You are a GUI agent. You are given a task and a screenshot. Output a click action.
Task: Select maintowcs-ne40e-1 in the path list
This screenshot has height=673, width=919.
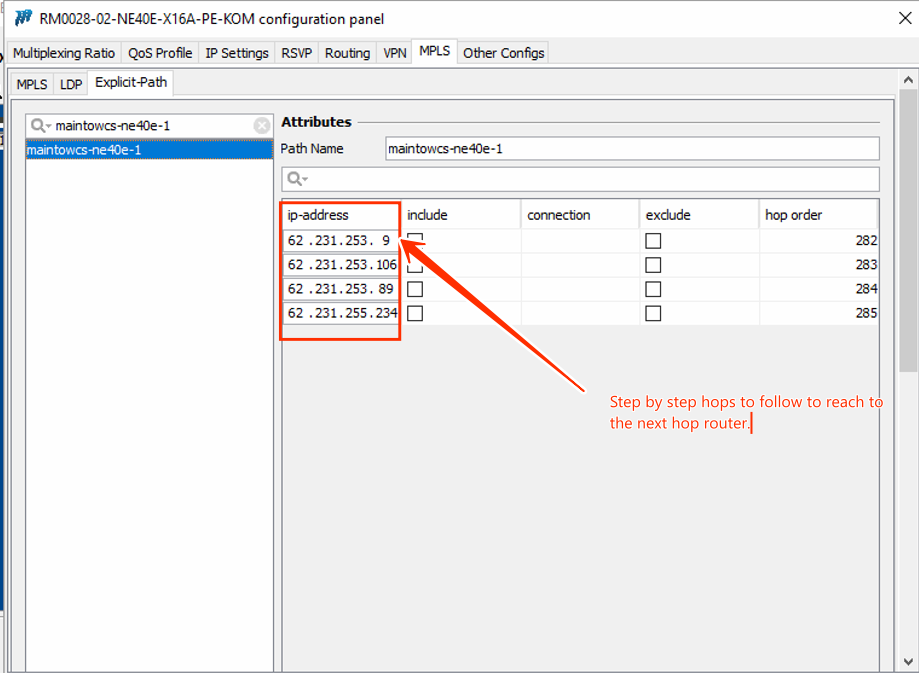(x=148, y=150)
